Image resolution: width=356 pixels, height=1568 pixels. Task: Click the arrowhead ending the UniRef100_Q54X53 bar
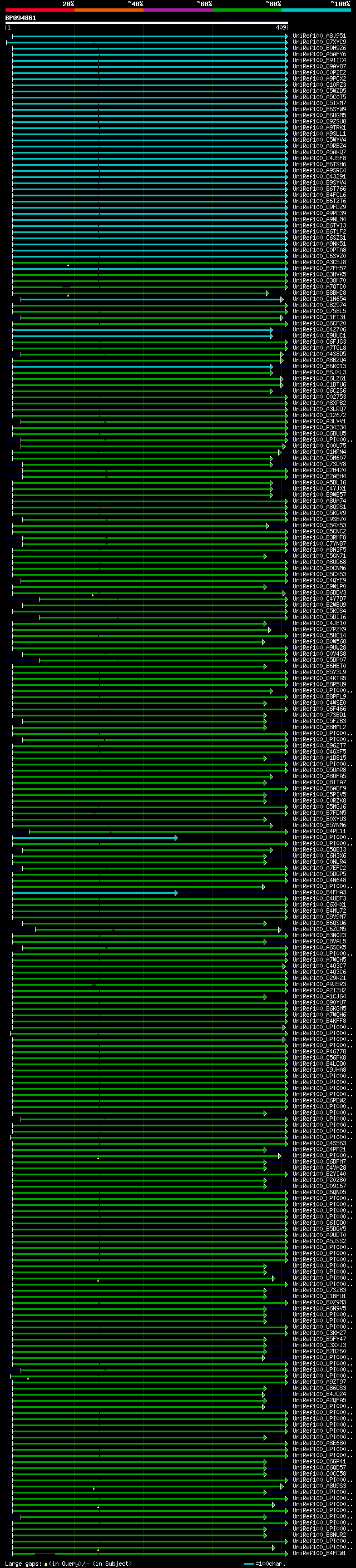tap(267, 525)
